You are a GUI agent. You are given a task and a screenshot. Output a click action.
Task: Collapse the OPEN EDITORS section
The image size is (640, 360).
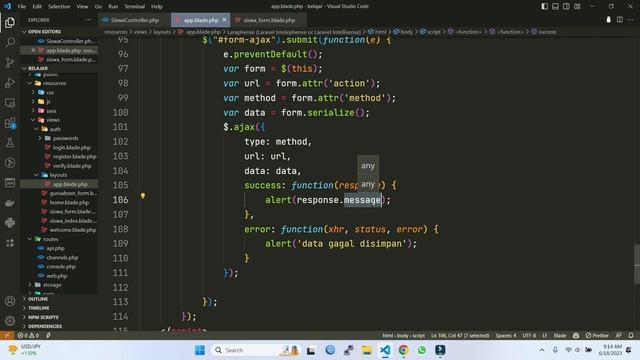tap(59, 31)
